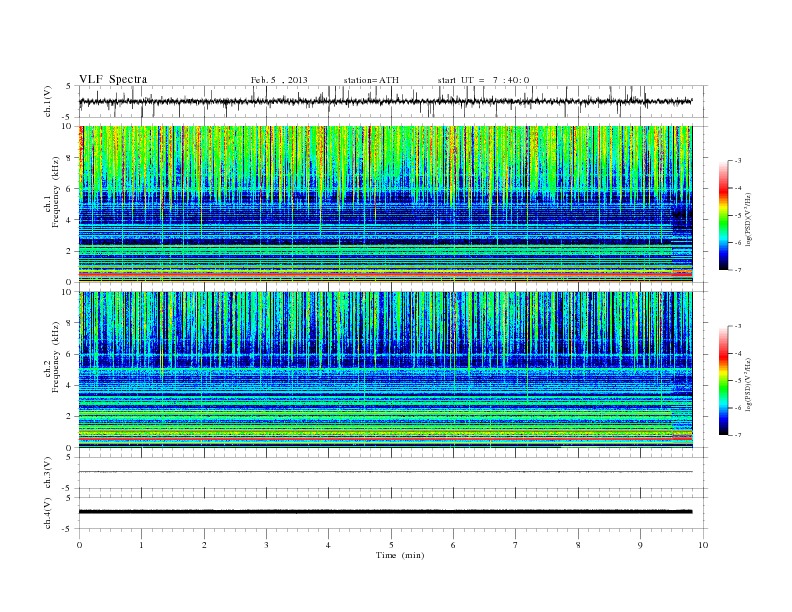This screenshot has width=792, height=612.
Task: Click the 'ch.3(V)' axis label
Action: (48, 473)
